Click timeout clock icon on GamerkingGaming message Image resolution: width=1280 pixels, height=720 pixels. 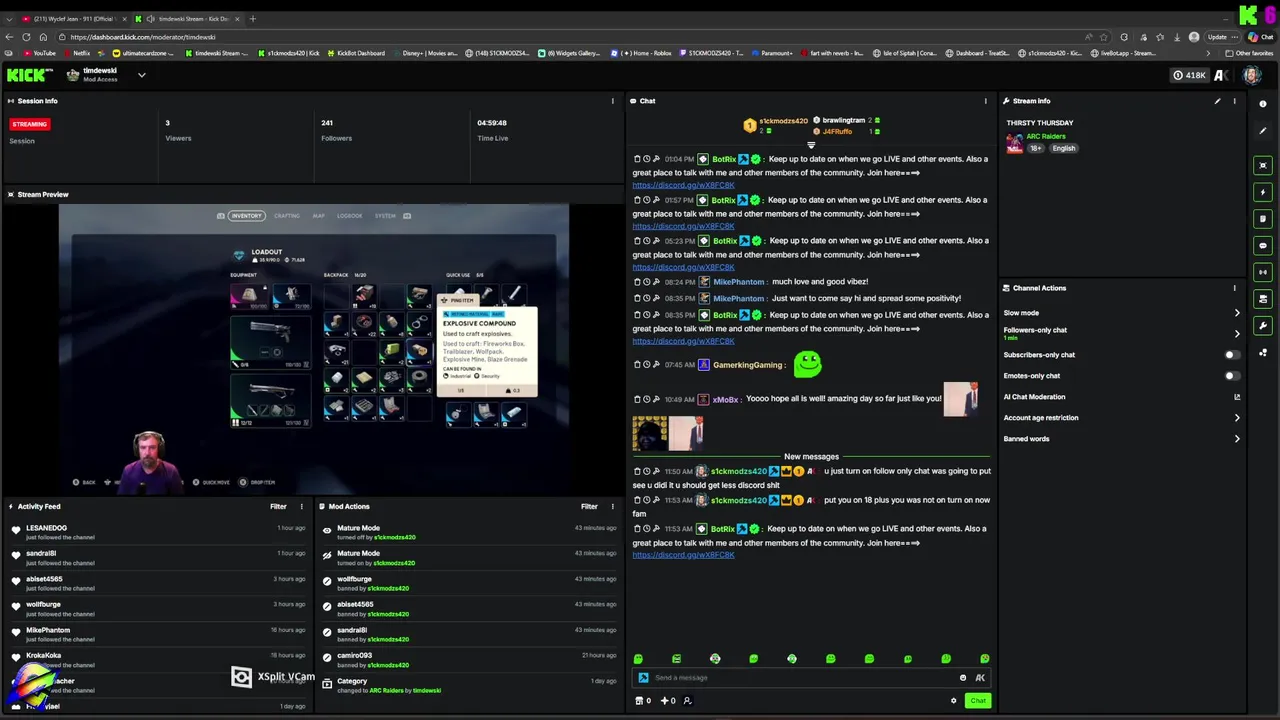tap(647, 365)
